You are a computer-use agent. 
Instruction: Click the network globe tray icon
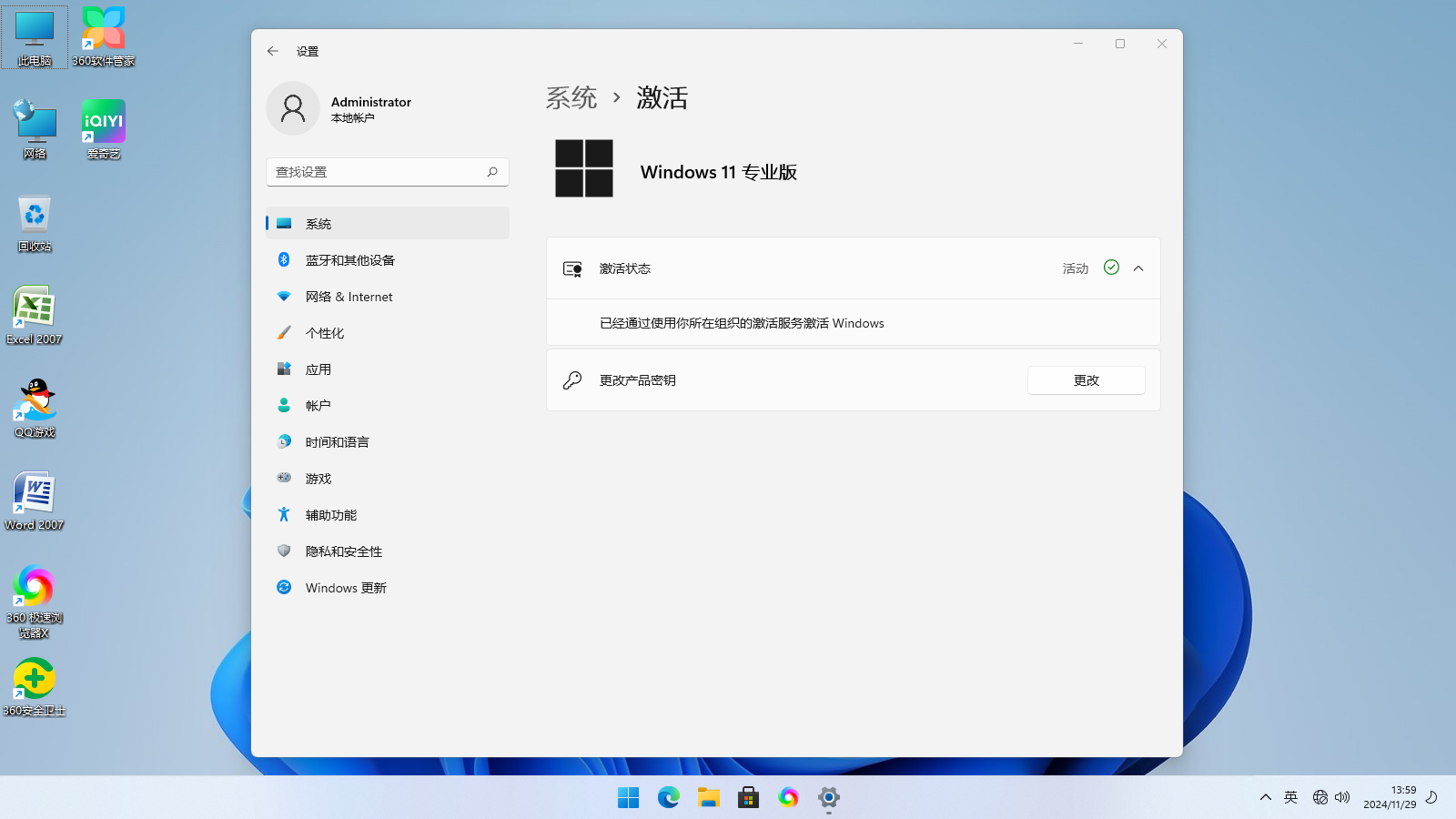(1320, 797)
